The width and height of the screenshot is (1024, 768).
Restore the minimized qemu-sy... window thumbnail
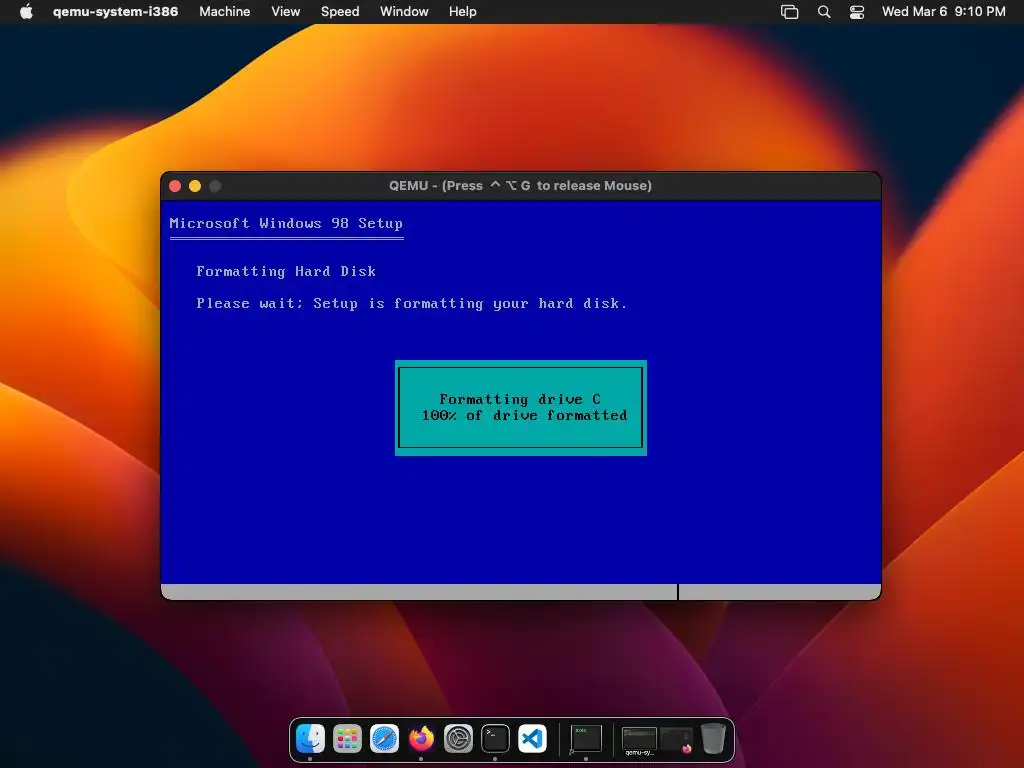pos(639,741)
